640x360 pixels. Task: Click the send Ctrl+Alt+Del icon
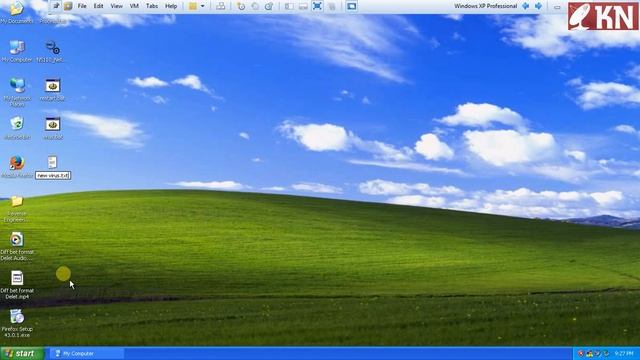220,6
